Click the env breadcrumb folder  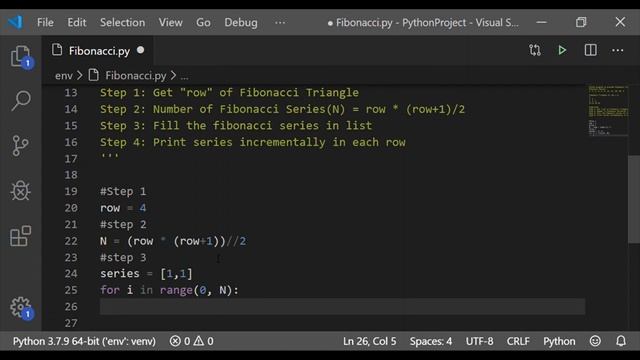pyautogui.click(x=64, y=76)
